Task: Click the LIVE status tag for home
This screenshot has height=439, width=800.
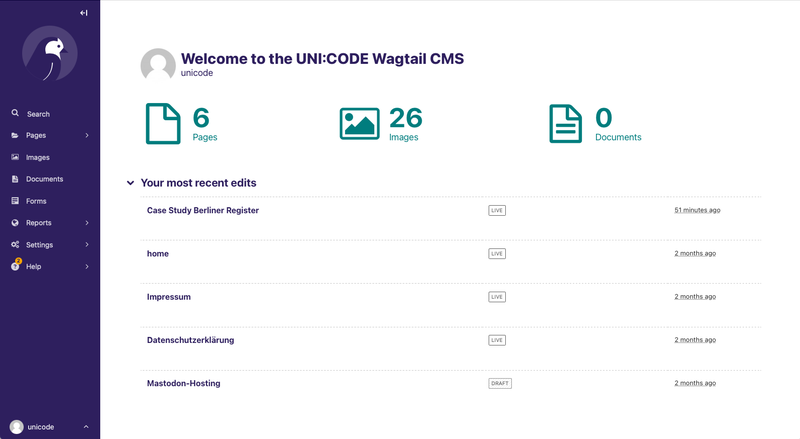Action: pyautogui.click(x=497, y=254)
